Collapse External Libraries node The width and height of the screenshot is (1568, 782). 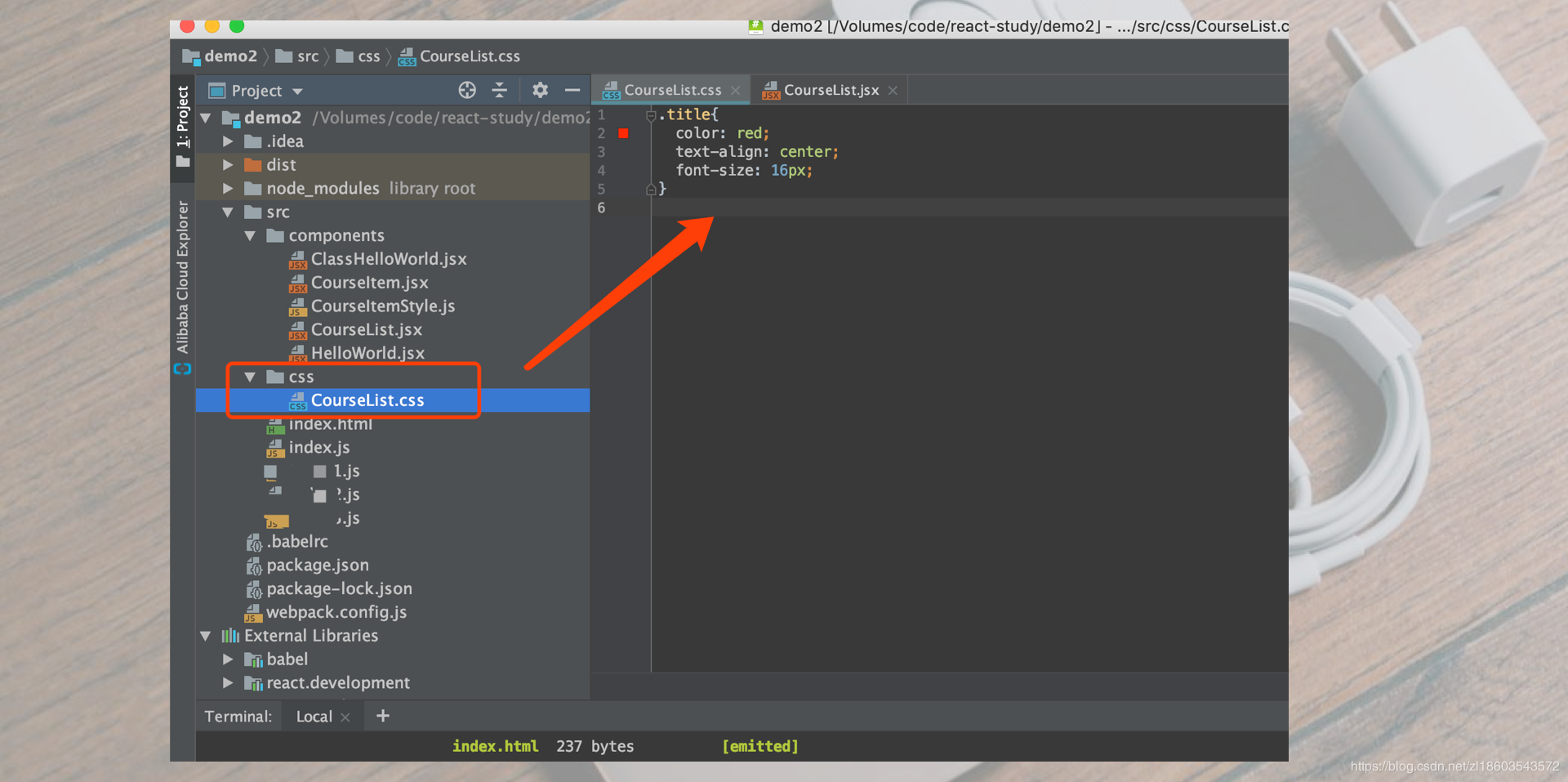[206, 636]
